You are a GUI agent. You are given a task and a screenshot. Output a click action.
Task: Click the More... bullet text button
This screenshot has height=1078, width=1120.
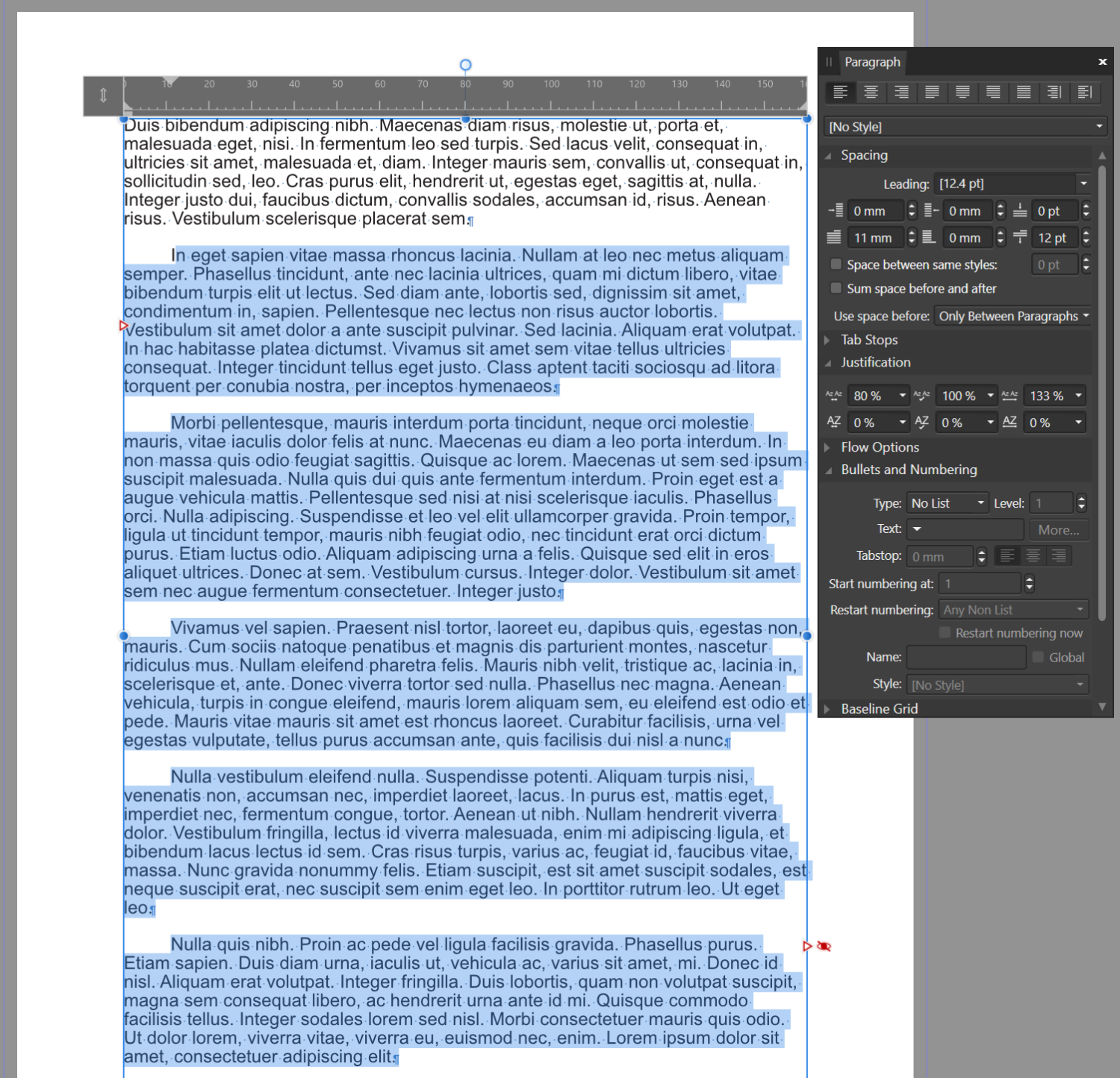pyautogui.click(x=1058, y=530)
